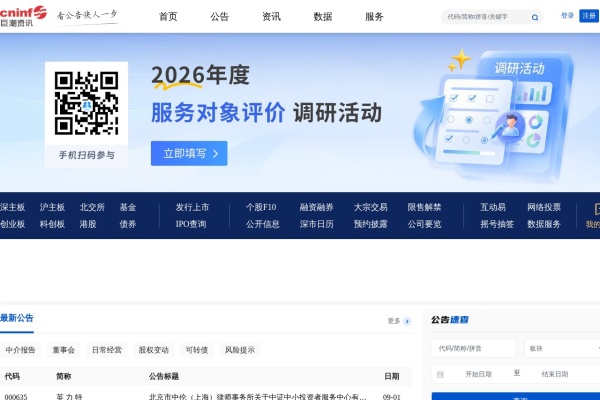This screenshot has height=400, width=600.
Task: Filter by 可转债 tag
Action: (x=197, y=350)
